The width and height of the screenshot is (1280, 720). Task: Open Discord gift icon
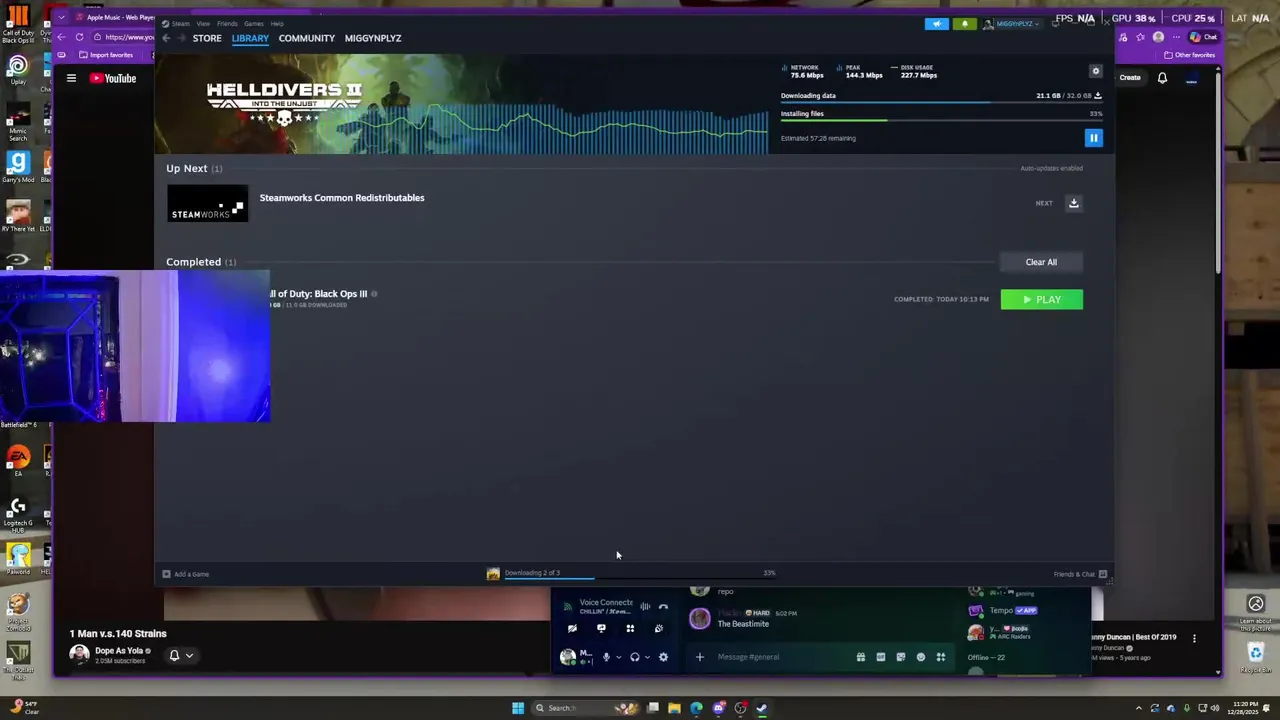coord(860,657)
